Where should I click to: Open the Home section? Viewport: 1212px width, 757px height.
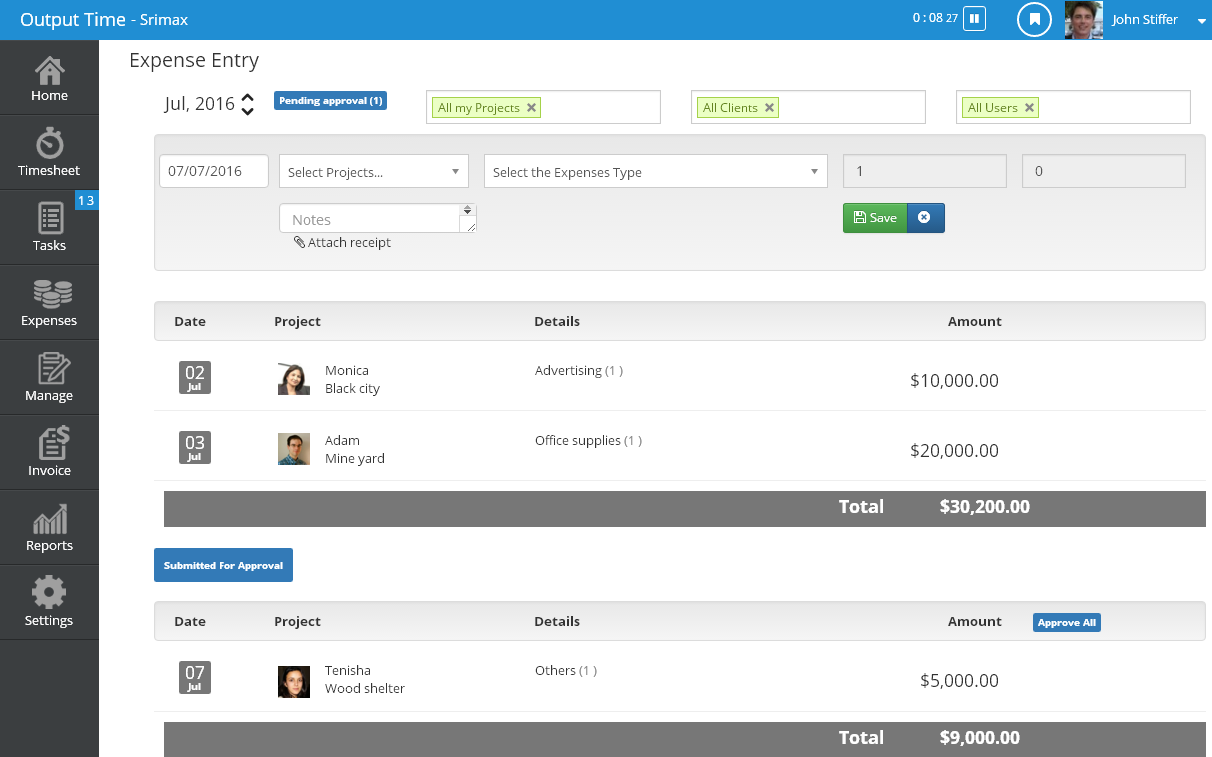click(49, 77)
